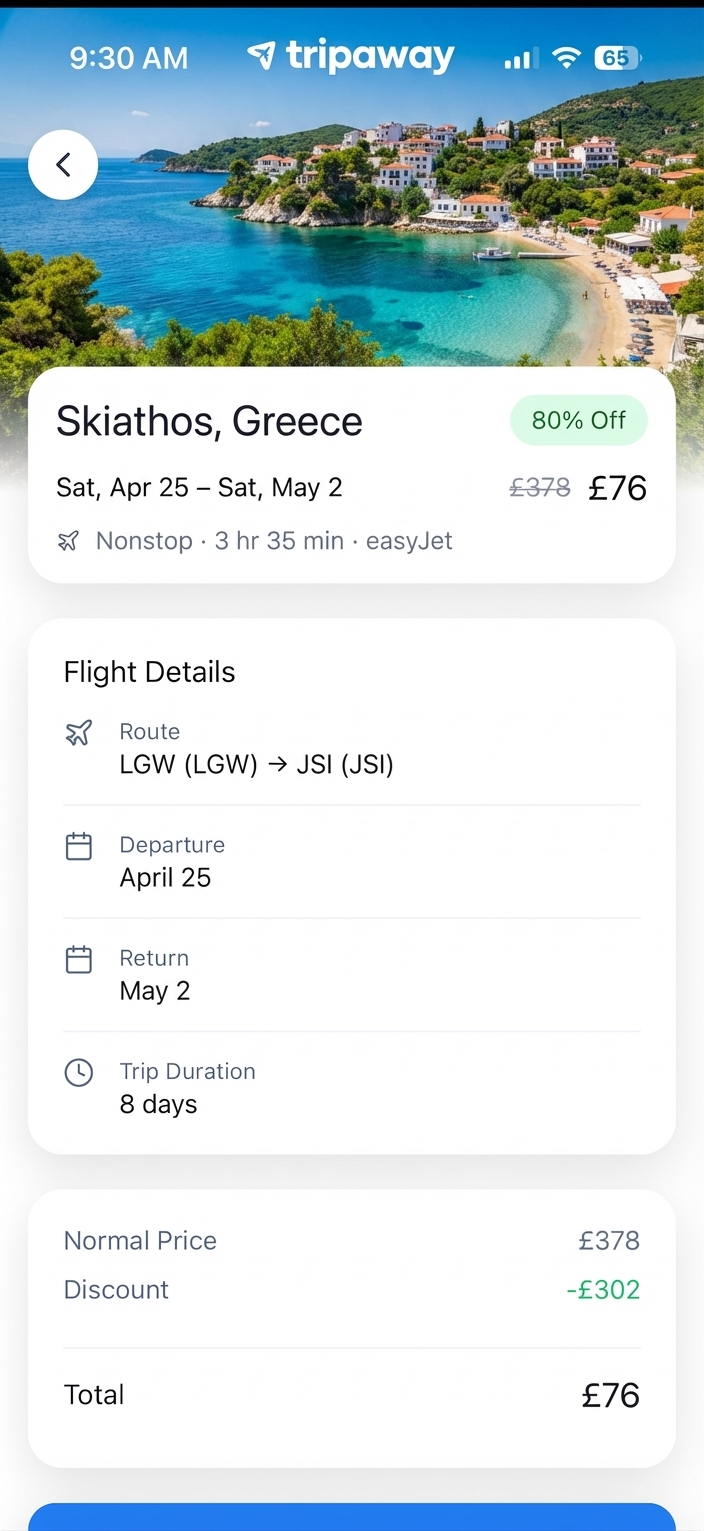The width and height of the screenshot is (704, 1531).
Task: Click the £76 total price
Action: (610, 1395)
